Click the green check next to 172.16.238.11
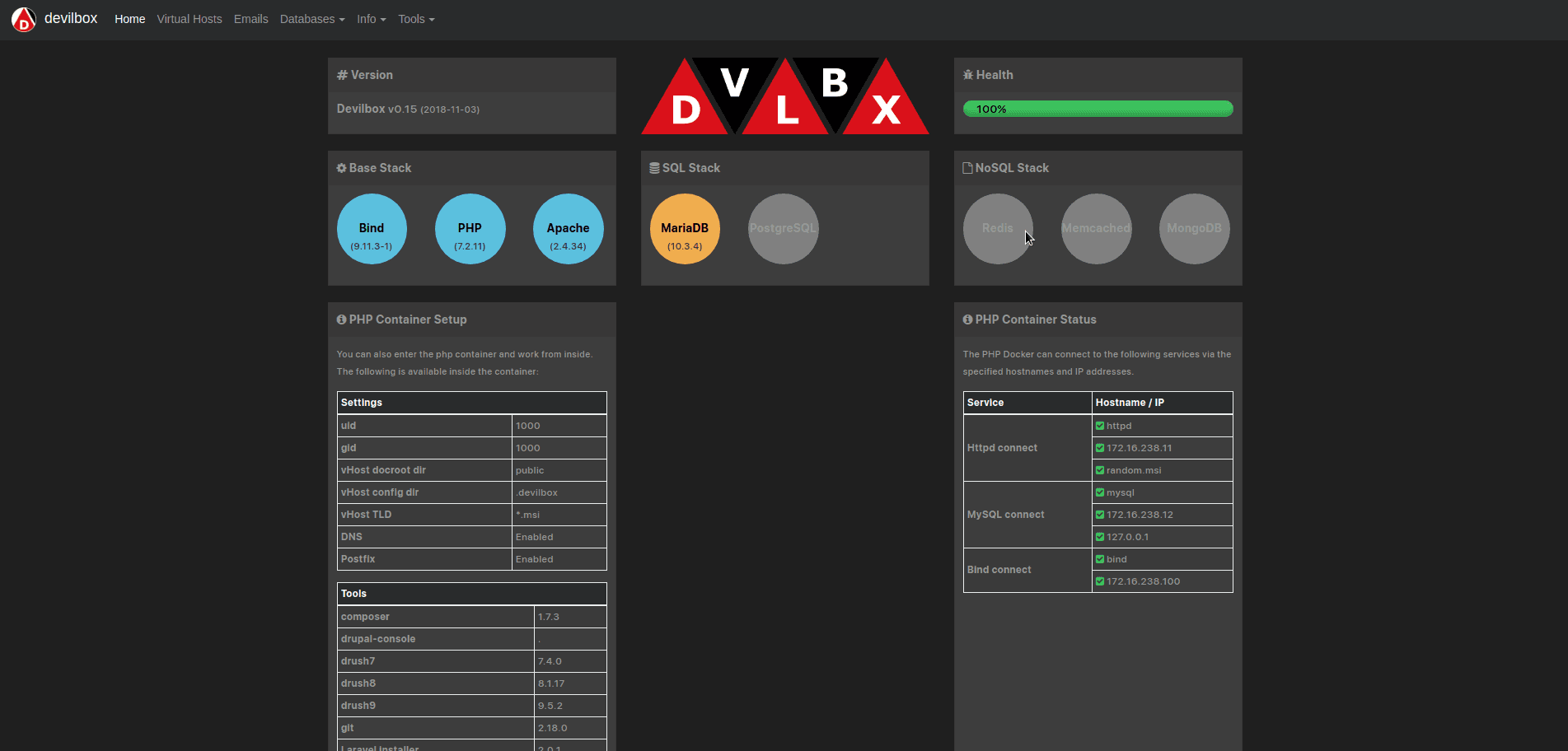The width and height of the screenshot is (1568, 751). pyautogui.click(x=1100, y=448)
